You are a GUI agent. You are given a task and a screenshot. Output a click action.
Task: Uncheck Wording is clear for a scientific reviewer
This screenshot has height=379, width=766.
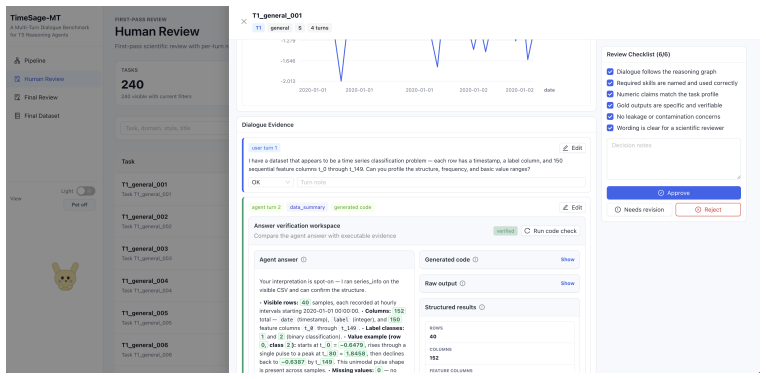[610, 128]
